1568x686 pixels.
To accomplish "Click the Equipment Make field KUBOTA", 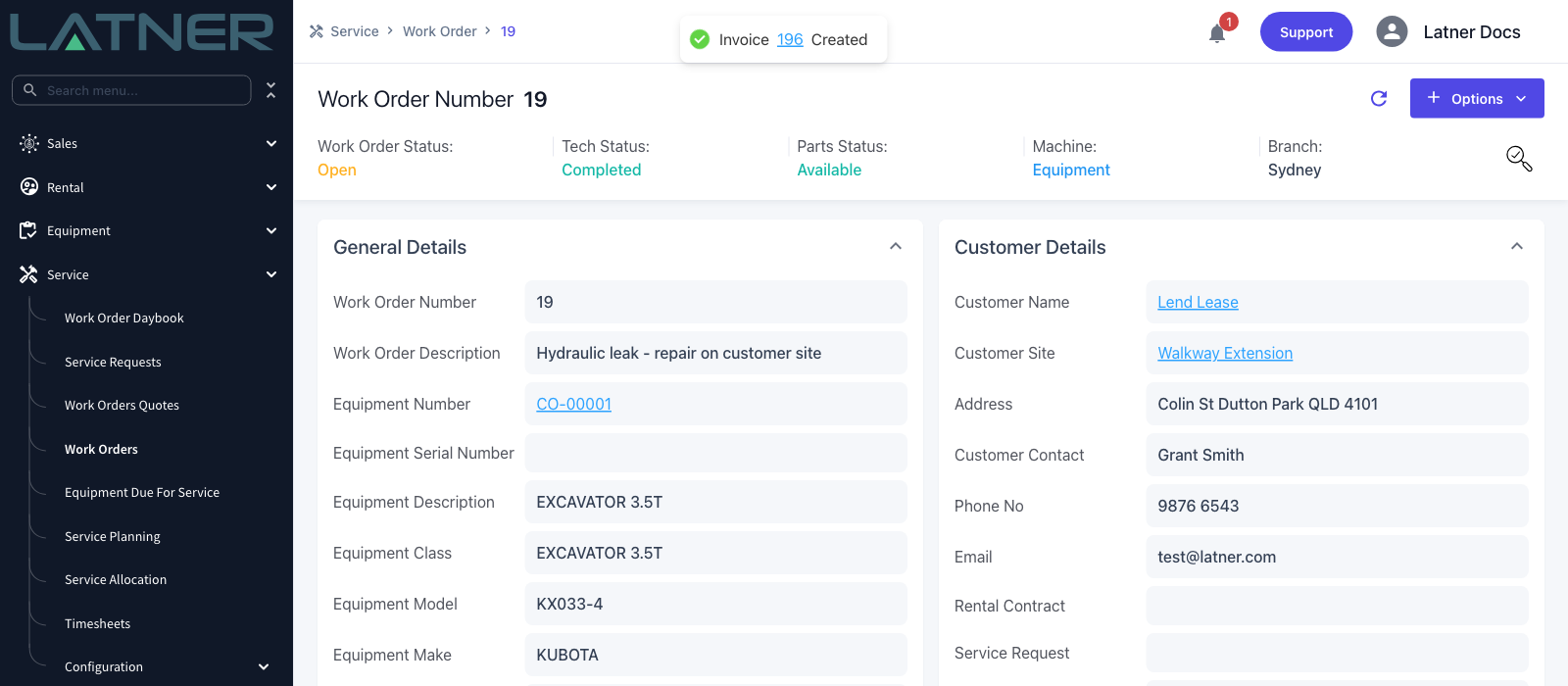I will [715, 655].
